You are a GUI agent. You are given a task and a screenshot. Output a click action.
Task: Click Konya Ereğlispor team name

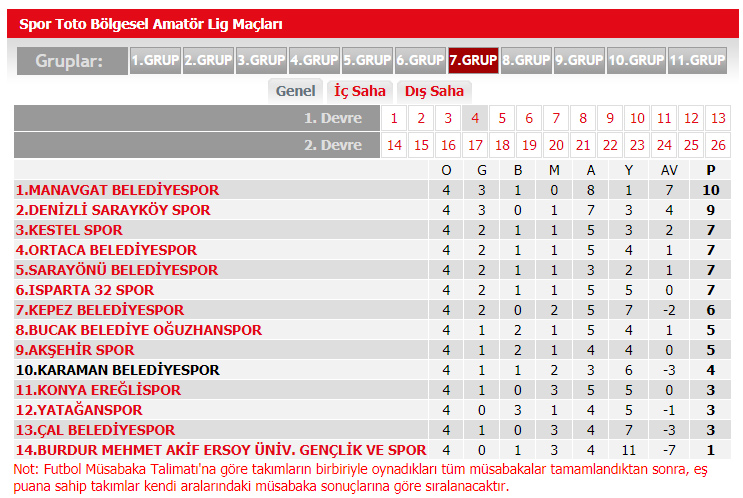(x=97, y=390)
